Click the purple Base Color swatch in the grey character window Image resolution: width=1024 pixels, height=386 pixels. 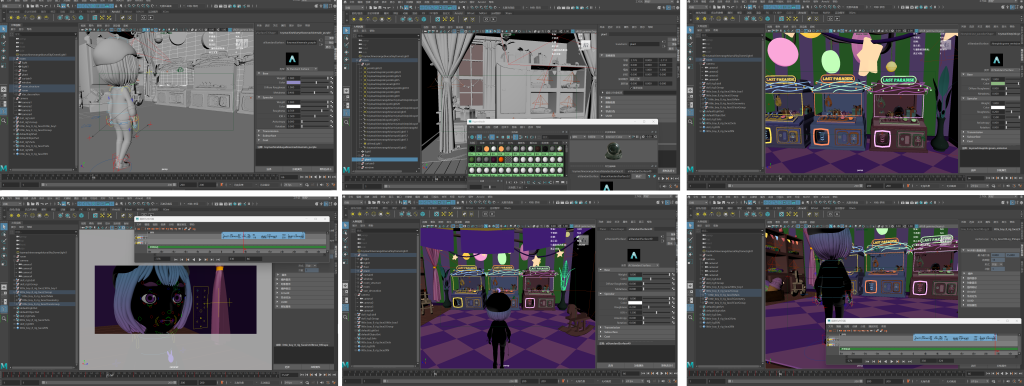click(293, 82)
